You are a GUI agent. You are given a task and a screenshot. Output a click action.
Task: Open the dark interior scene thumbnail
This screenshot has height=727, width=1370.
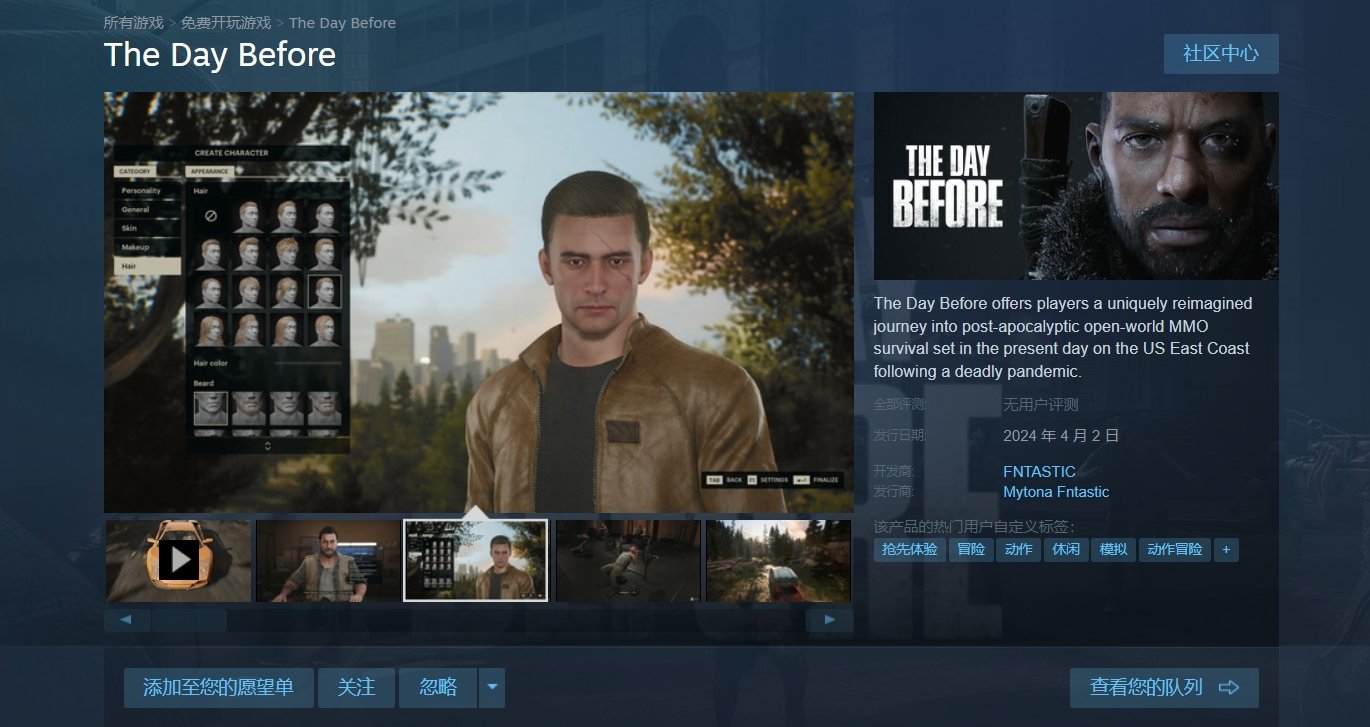click(x=628, y=561)
